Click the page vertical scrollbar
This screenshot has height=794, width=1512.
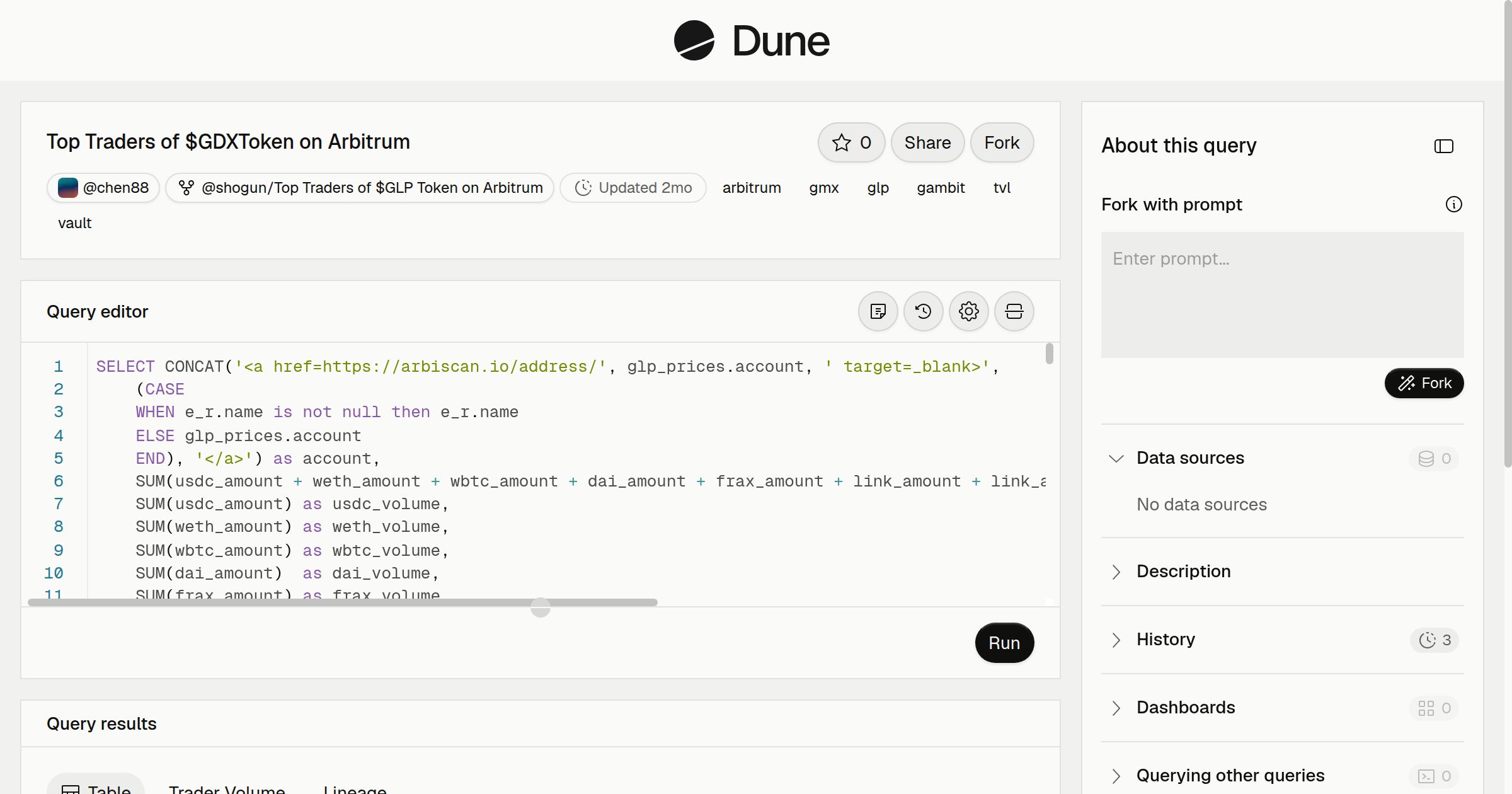1508,233
